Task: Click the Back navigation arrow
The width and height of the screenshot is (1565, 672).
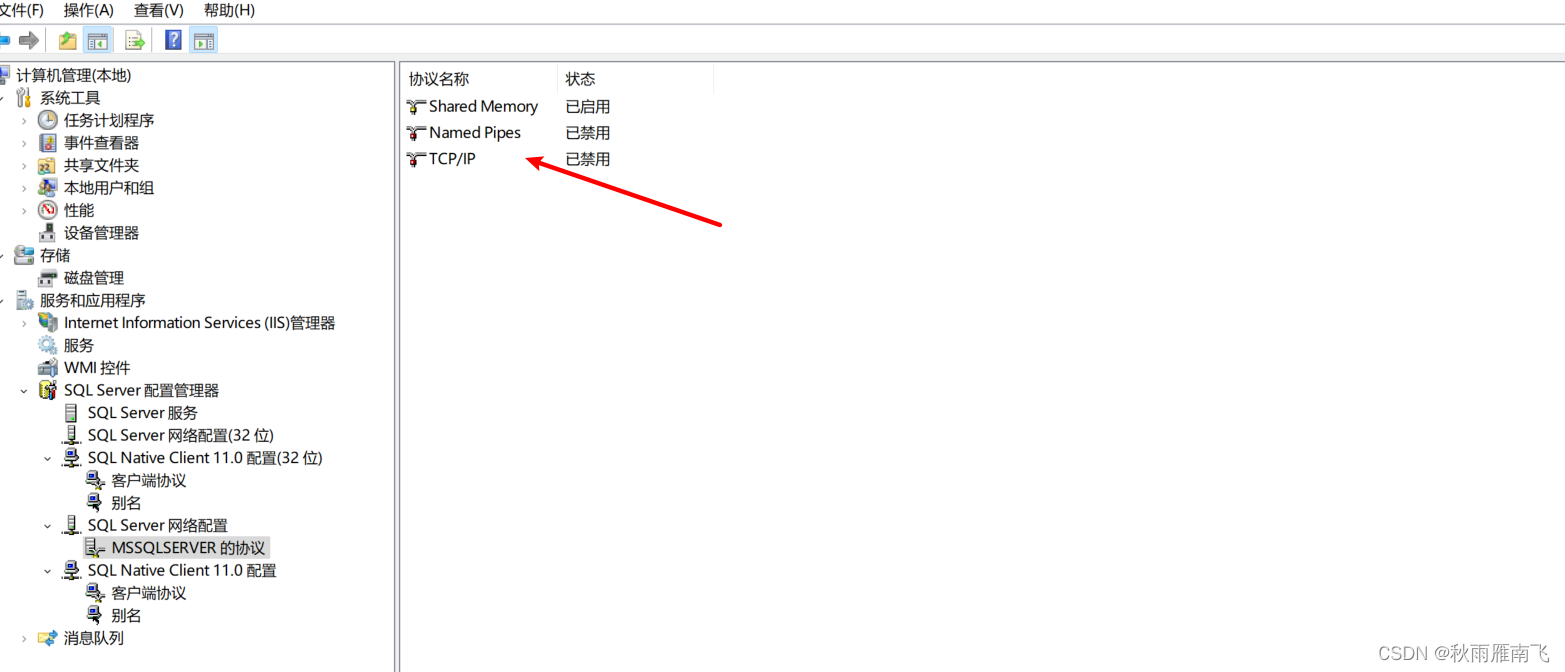Action: click(x=8, y=40)
